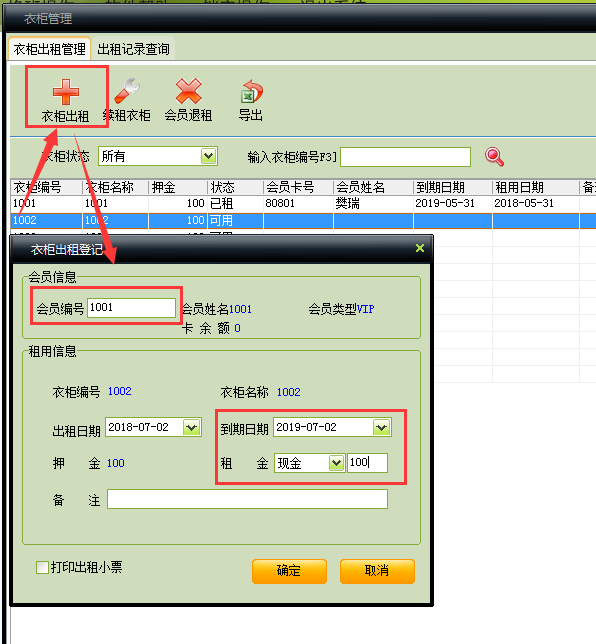
Task: Focus the 会员编号 input field
Action: pyautogui.click(x=131, y=308)
